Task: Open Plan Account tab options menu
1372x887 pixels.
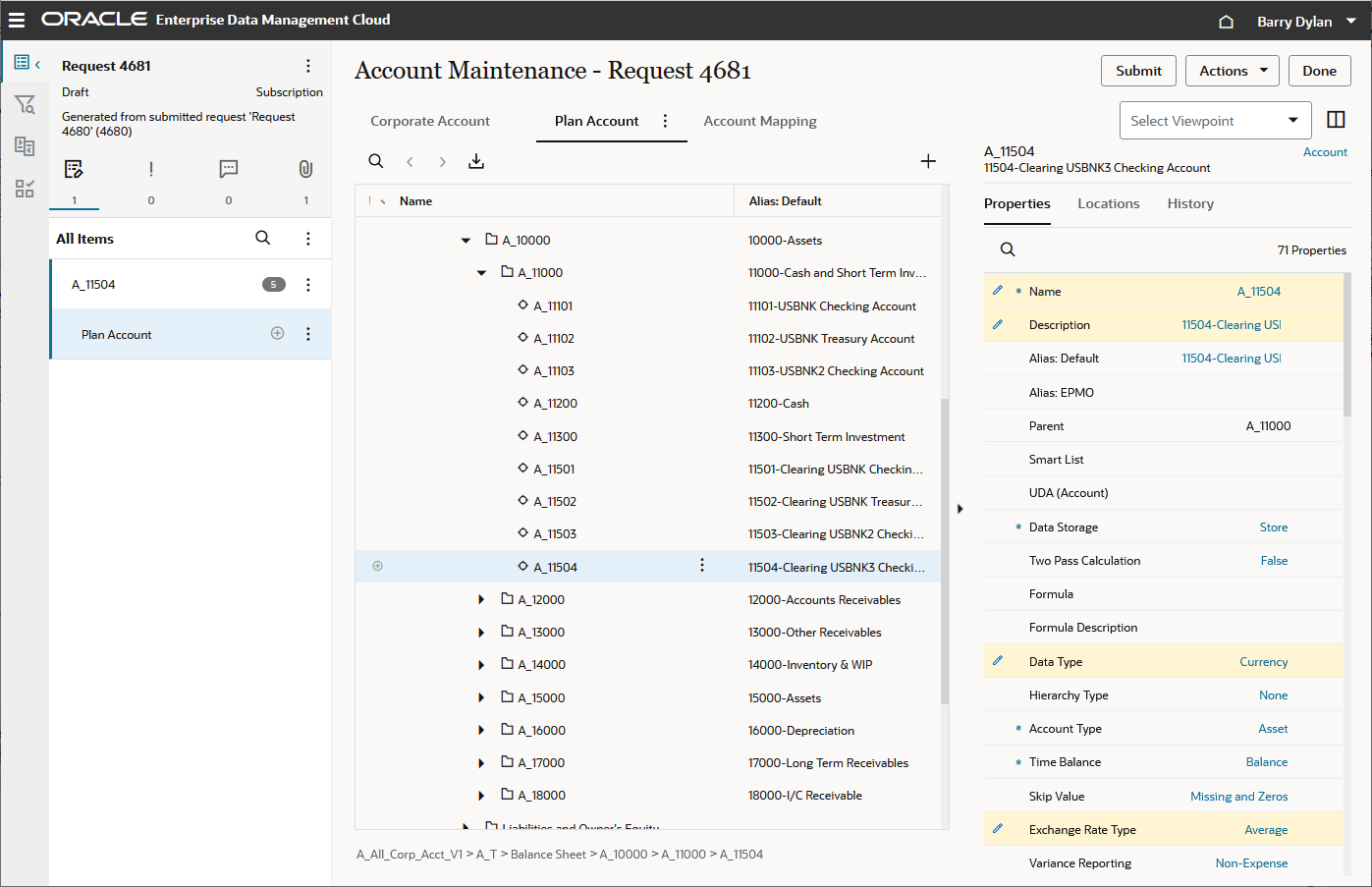Action: (665, 121)
